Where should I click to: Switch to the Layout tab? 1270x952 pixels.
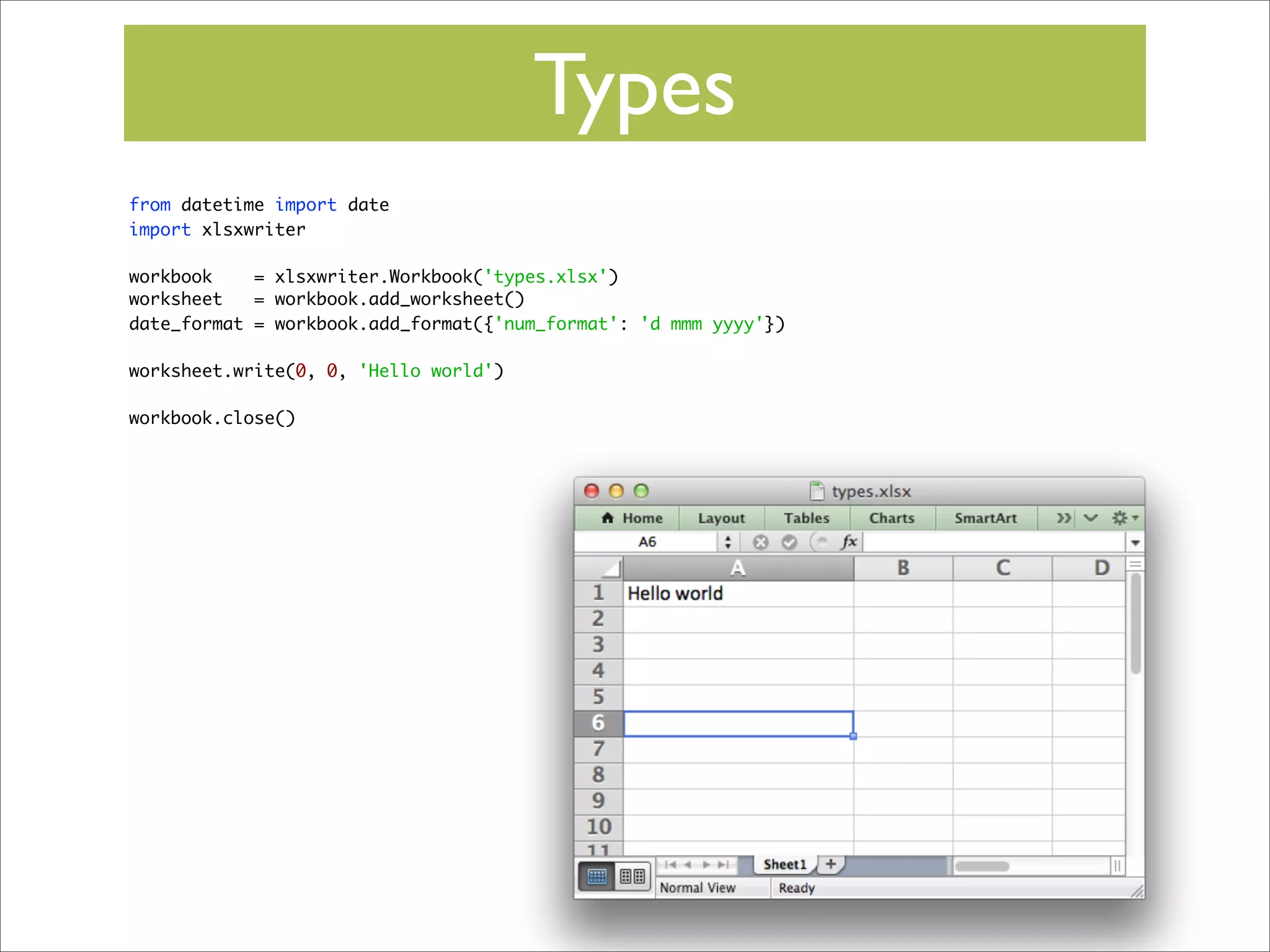[x=721, y=518]
